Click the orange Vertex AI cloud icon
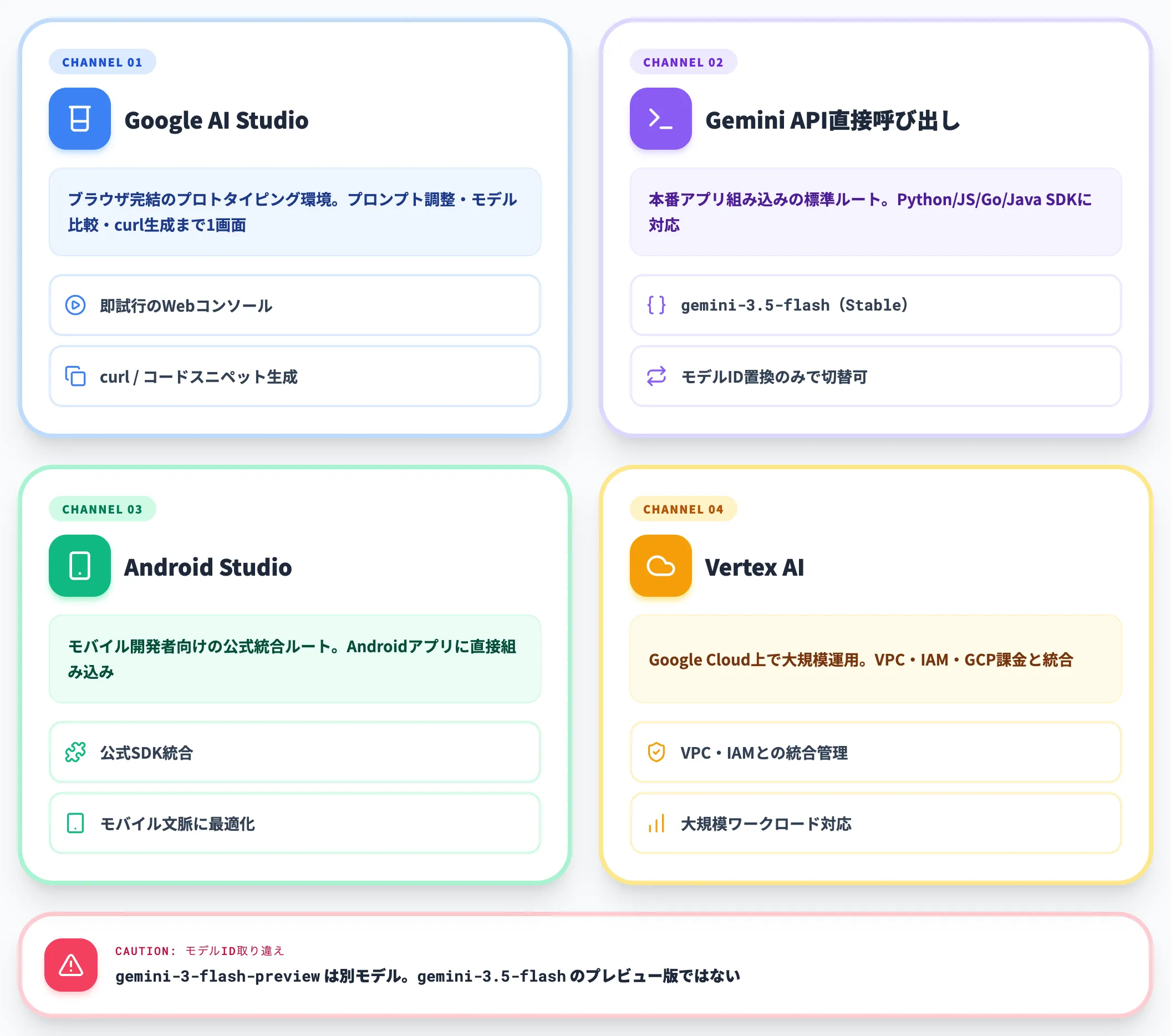This screenshot has height=1036, width=1171. (x=660, y=566)
